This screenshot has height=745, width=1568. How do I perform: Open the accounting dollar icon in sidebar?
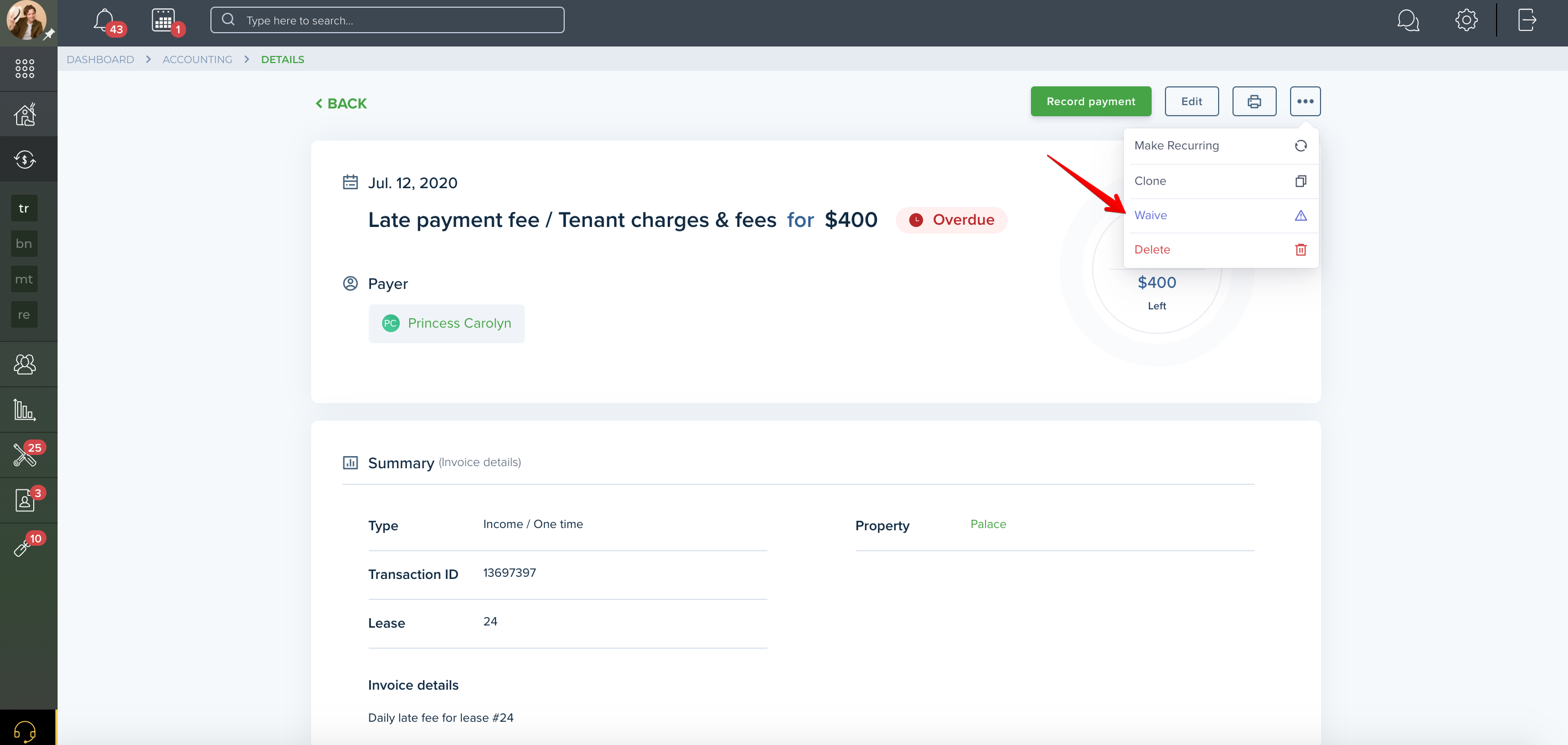click(25, 159)
